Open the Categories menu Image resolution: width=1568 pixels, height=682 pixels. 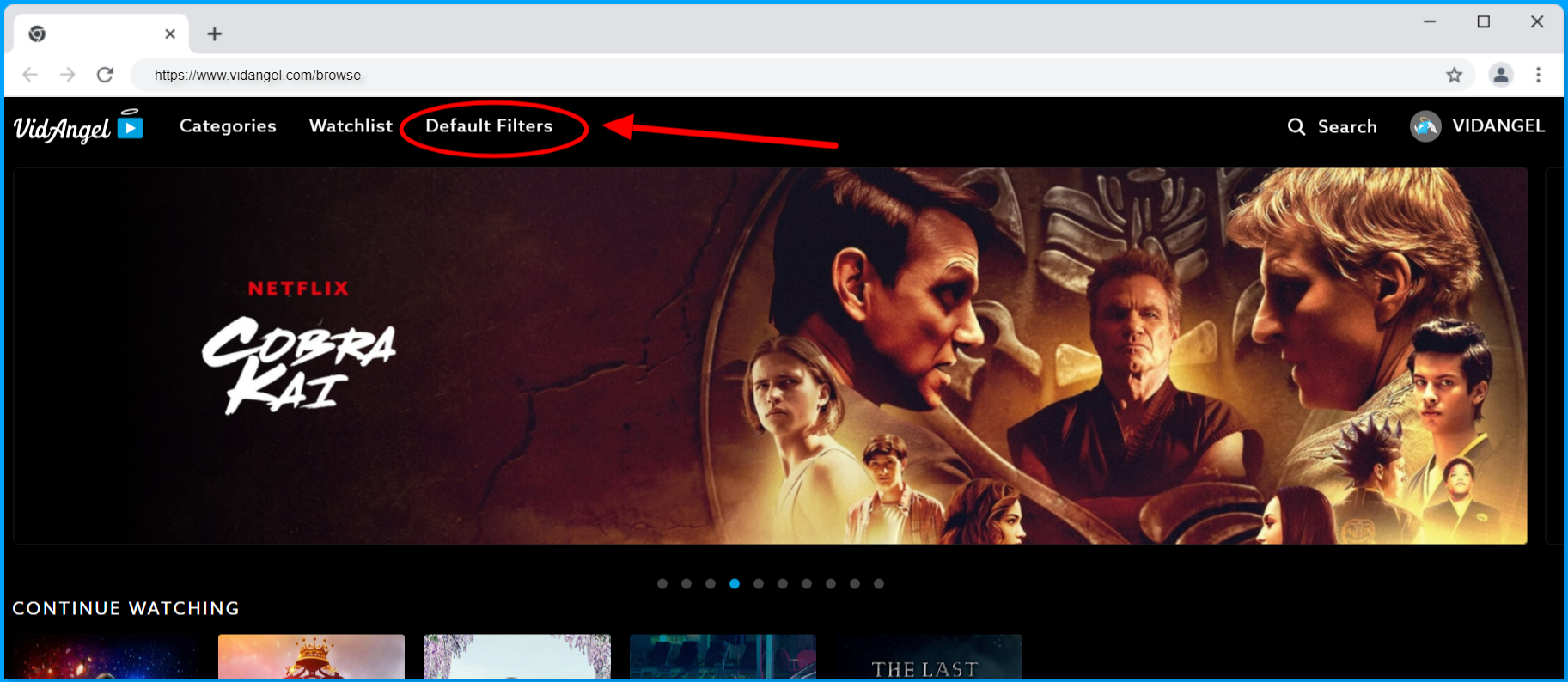tap(228, 126)
